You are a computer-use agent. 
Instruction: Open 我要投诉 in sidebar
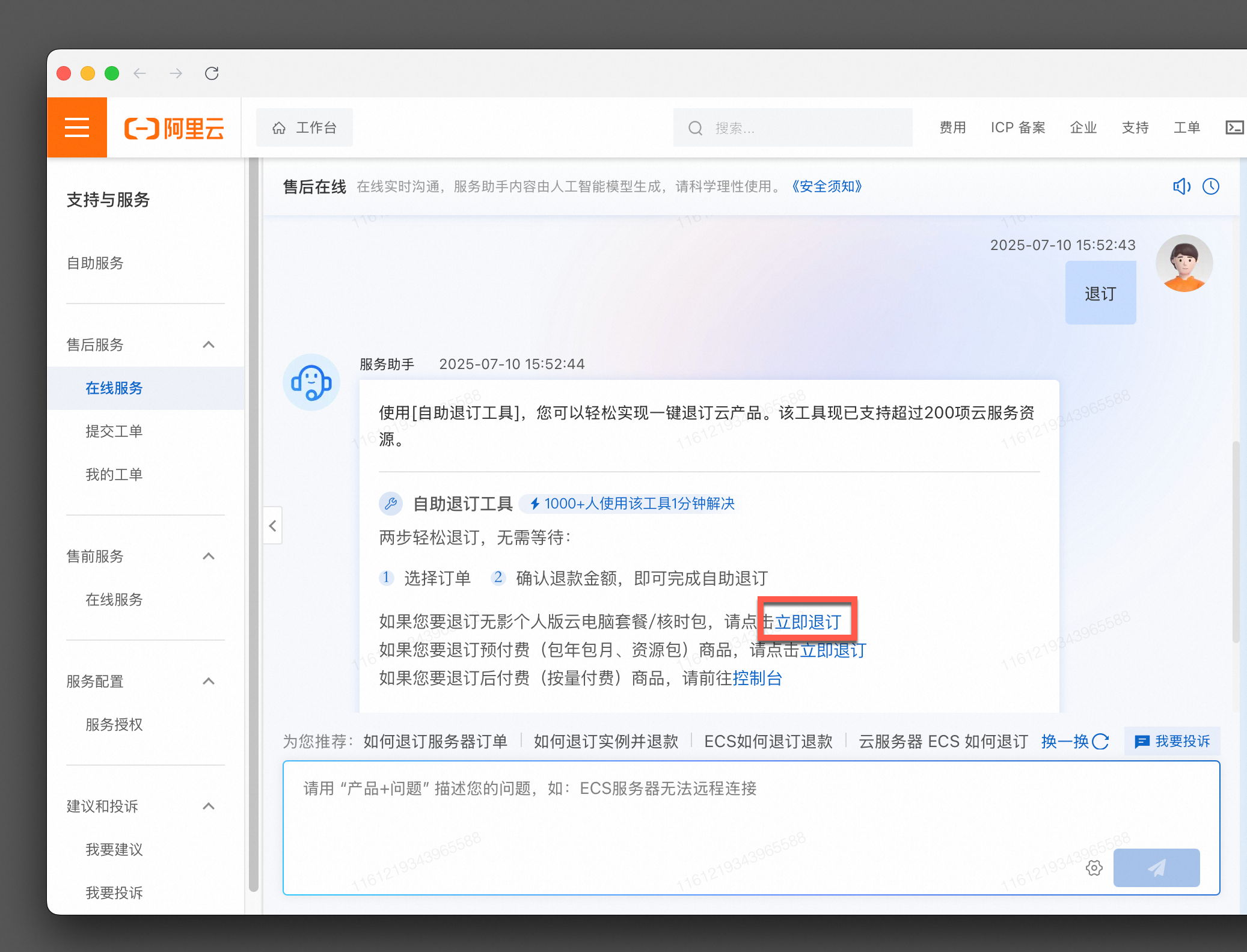pyautogui.click(x=114, y=893)
